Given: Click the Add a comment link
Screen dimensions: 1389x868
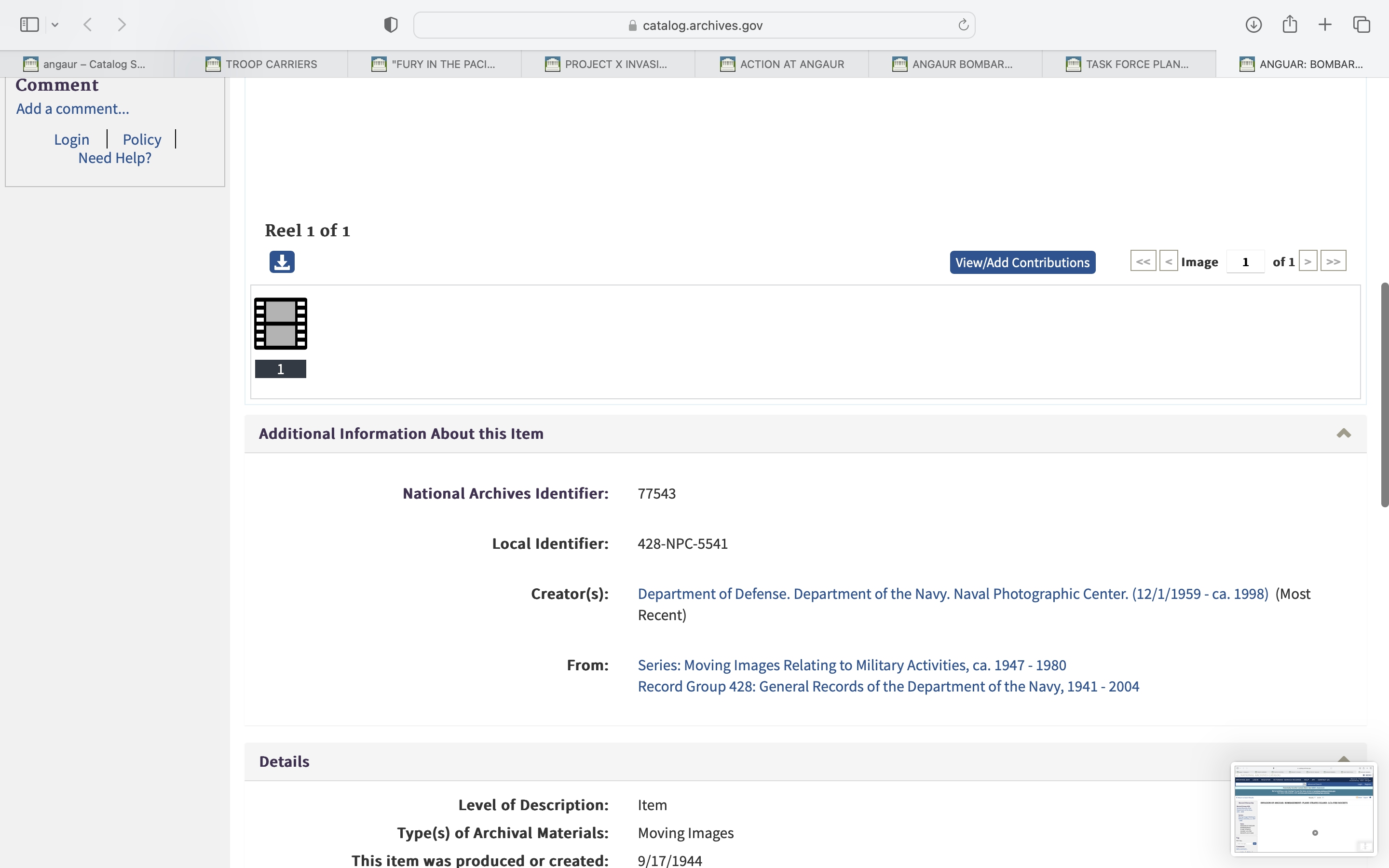Looking at the screenshot, I should [72, 109].
